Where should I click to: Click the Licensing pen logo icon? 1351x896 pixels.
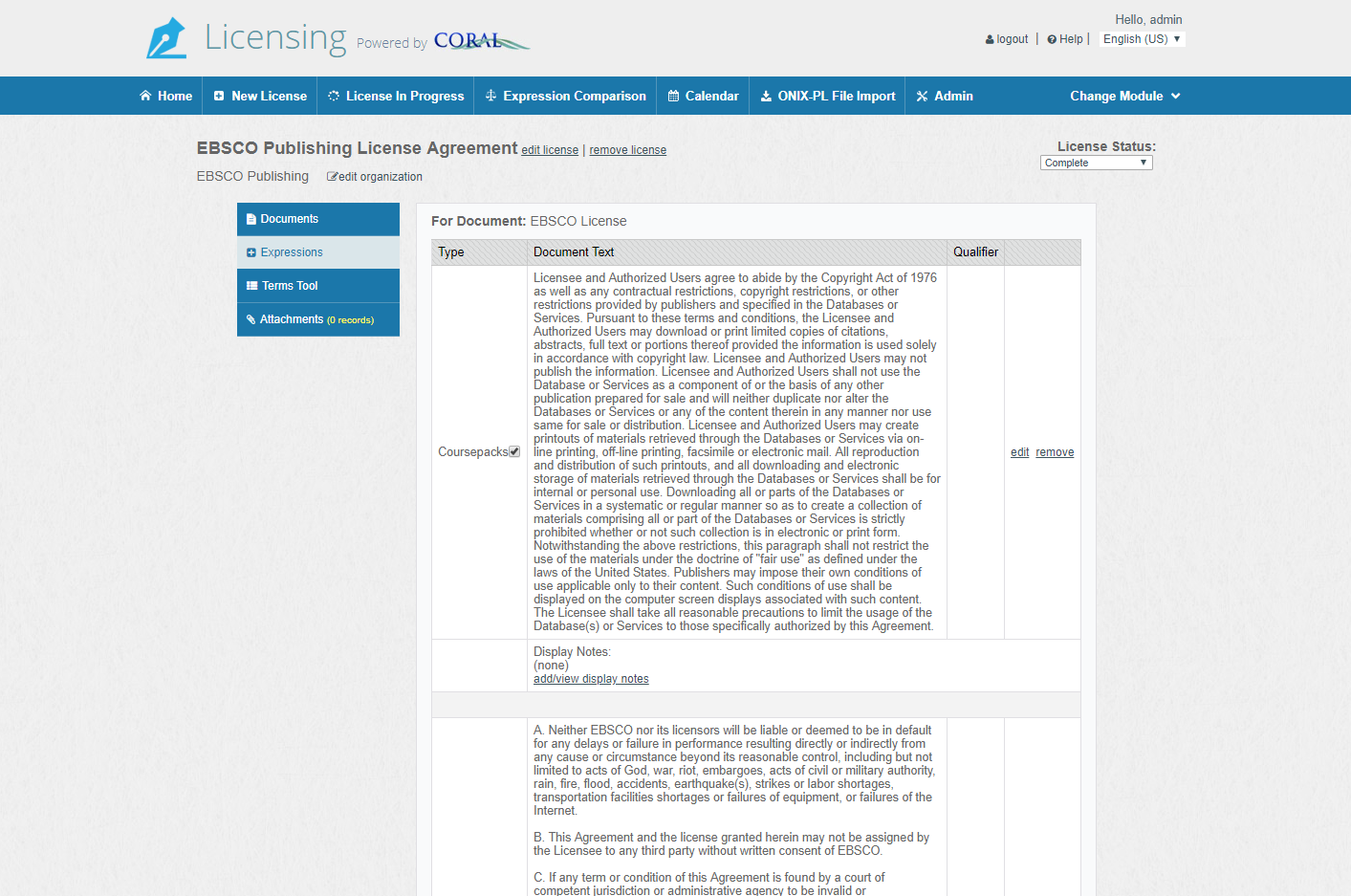(x=166, y=38)
